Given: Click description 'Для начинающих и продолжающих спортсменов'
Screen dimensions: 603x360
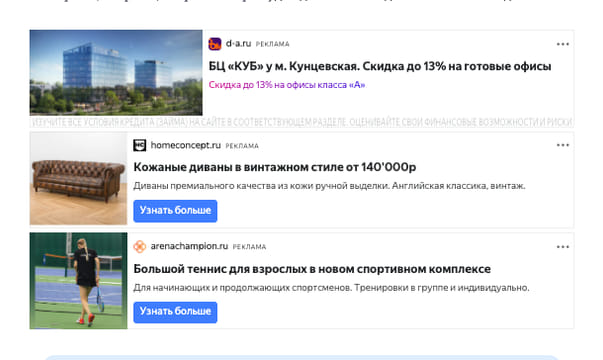Looking at the screenshot, I should [331, 288].
